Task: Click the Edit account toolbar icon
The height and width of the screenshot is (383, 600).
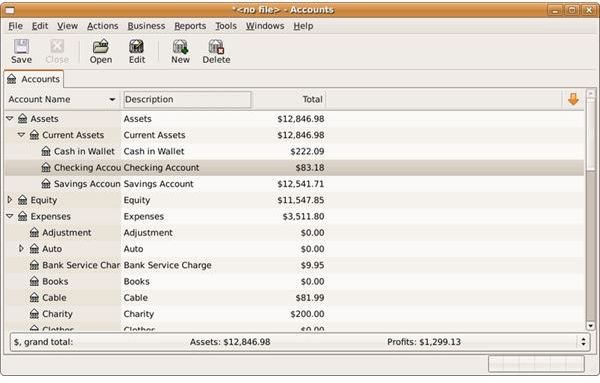Action: [137, 51]
